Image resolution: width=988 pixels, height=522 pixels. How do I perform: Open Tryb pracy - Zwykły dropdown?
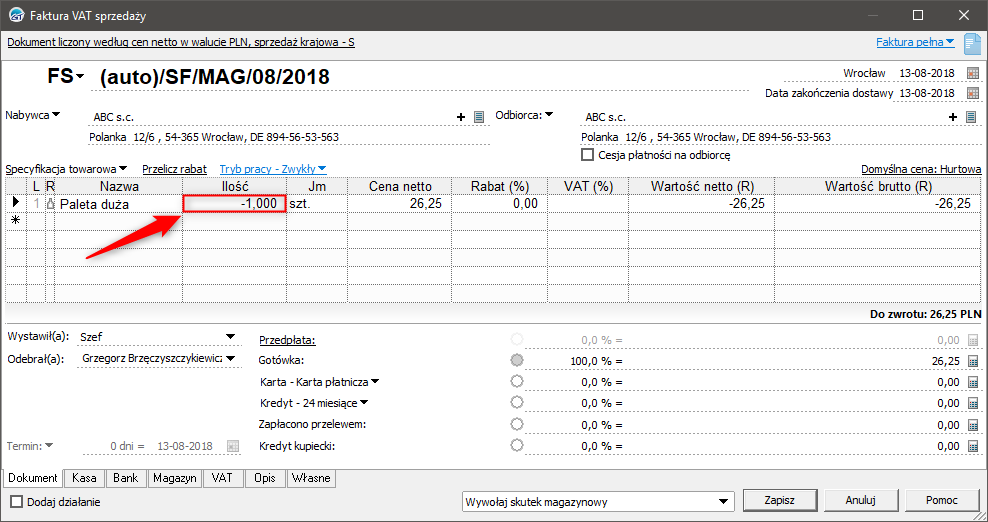(x=322, y=168)
